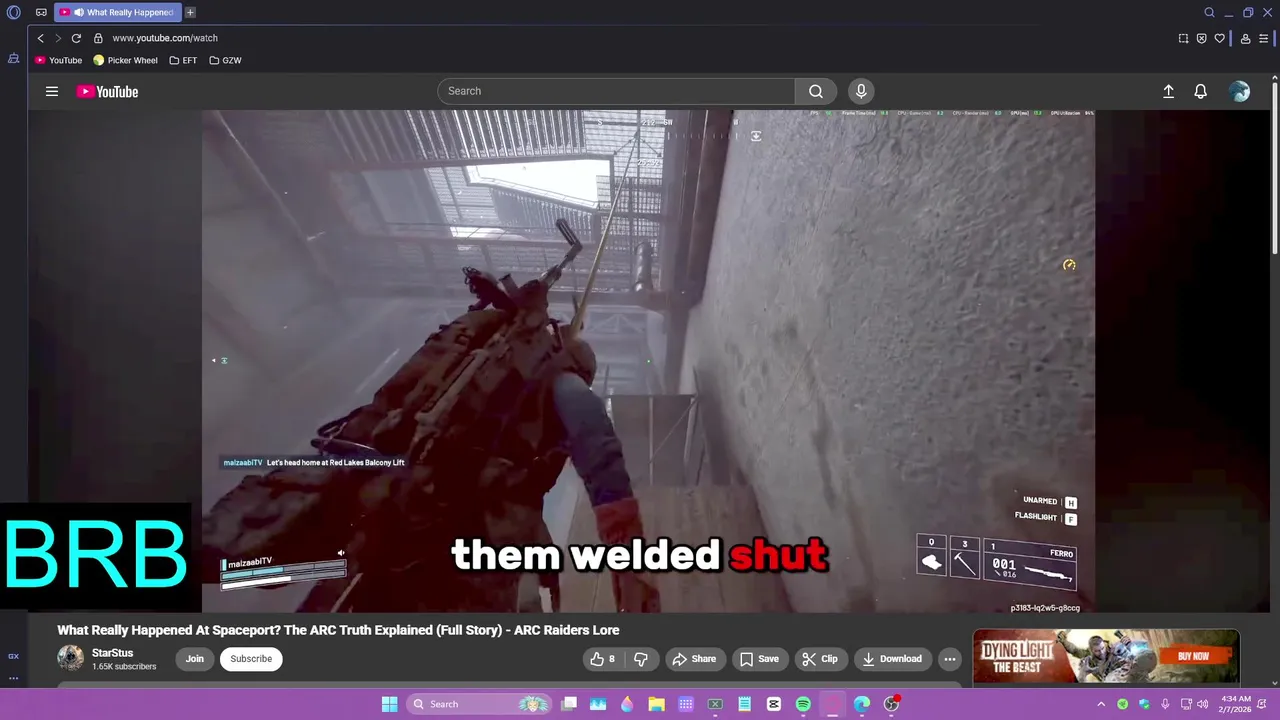Open OBS Studio from taskbar
The height and width of the screenshot is (720, 1280).
[x=891, y=704]
